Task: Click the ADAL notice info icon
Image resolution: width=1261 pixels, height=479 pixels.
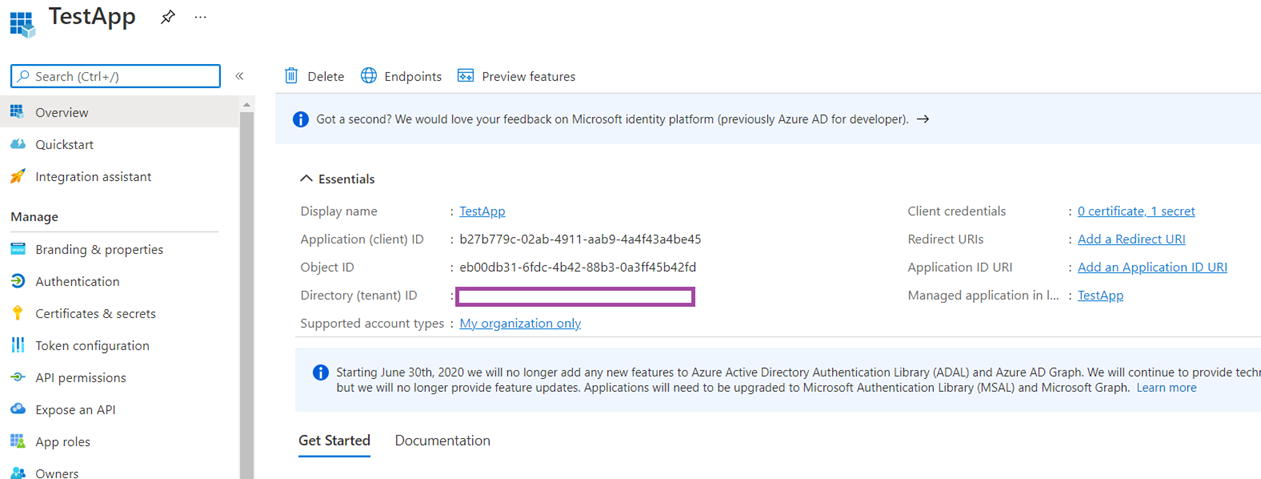Action: tap(320, 372)
